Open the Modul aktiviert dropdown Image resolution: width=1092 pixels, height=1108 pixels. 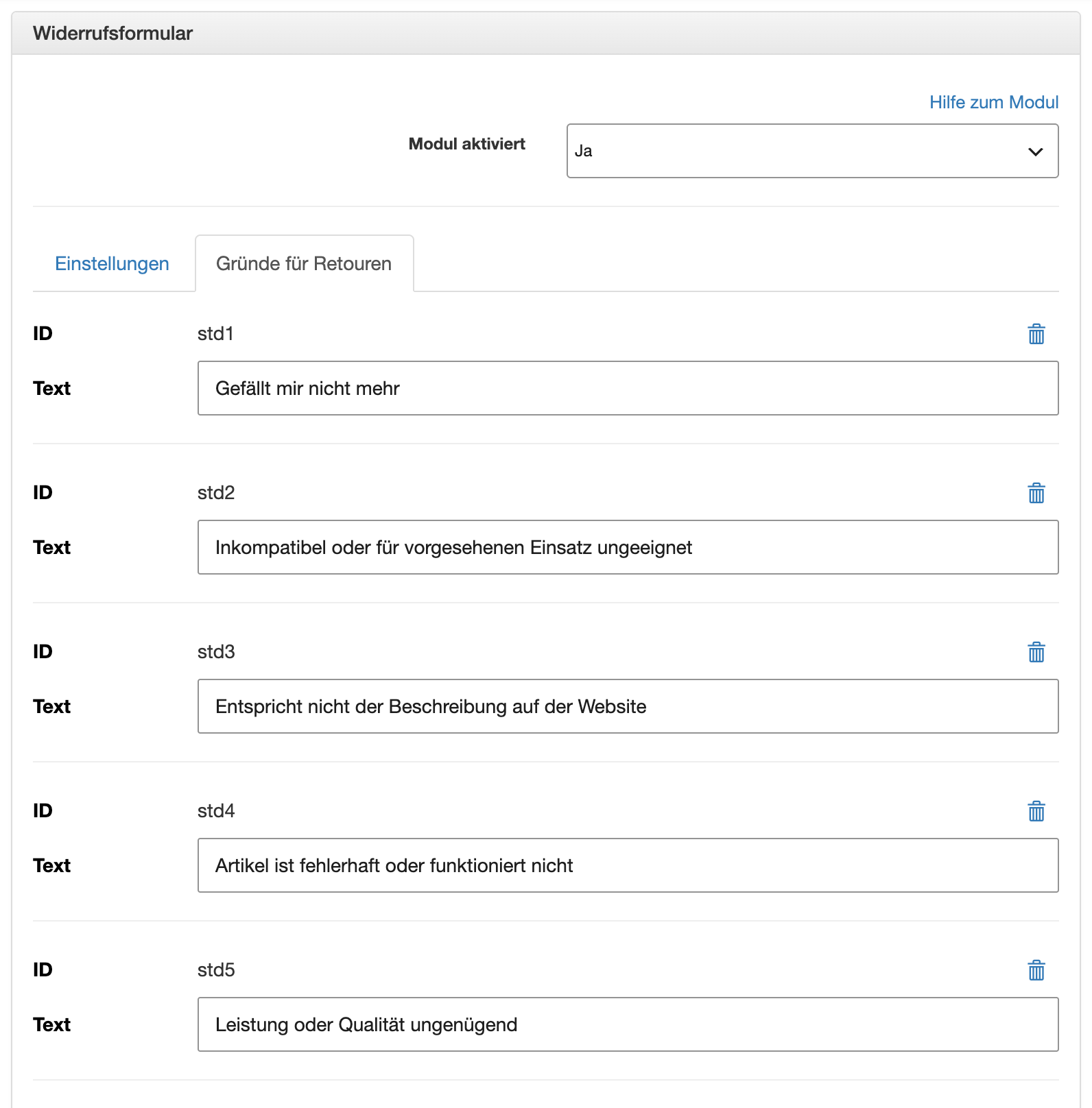pos(812,151)
